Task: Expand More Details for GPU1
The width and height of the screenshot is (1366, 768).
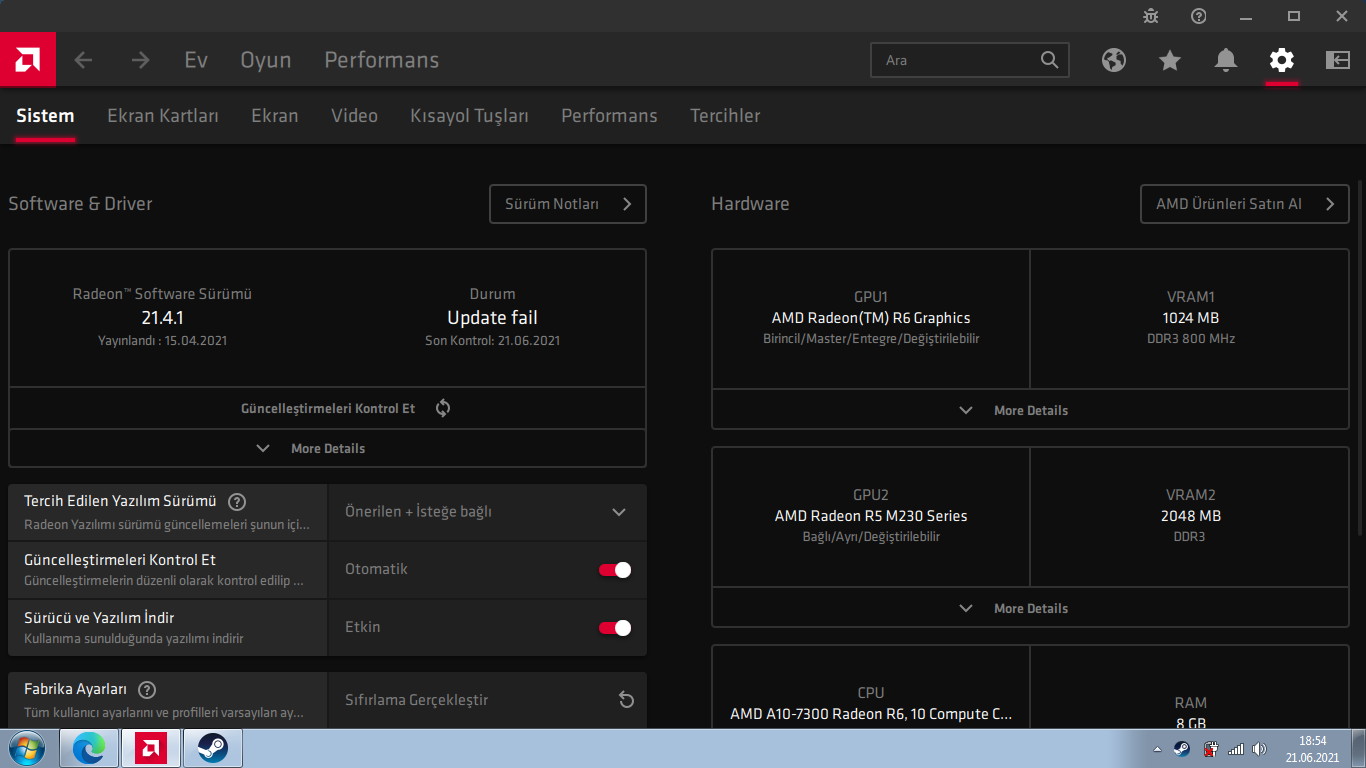Action: 1030,410
